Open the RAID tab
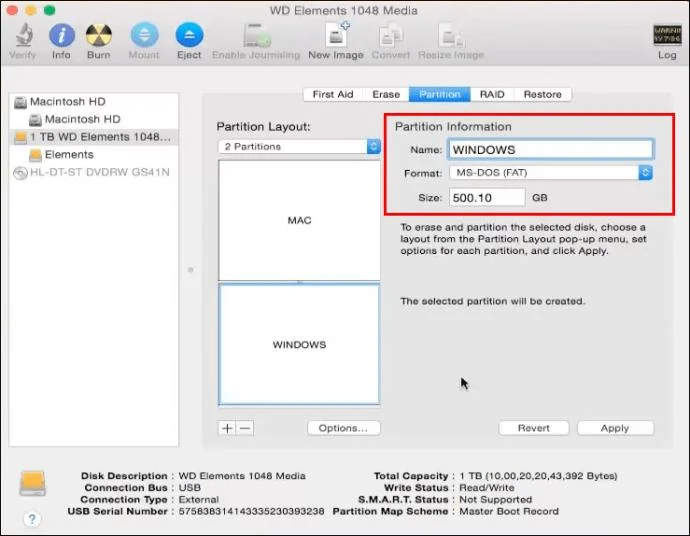Viewport: 690px width, 536px height. 492,94
